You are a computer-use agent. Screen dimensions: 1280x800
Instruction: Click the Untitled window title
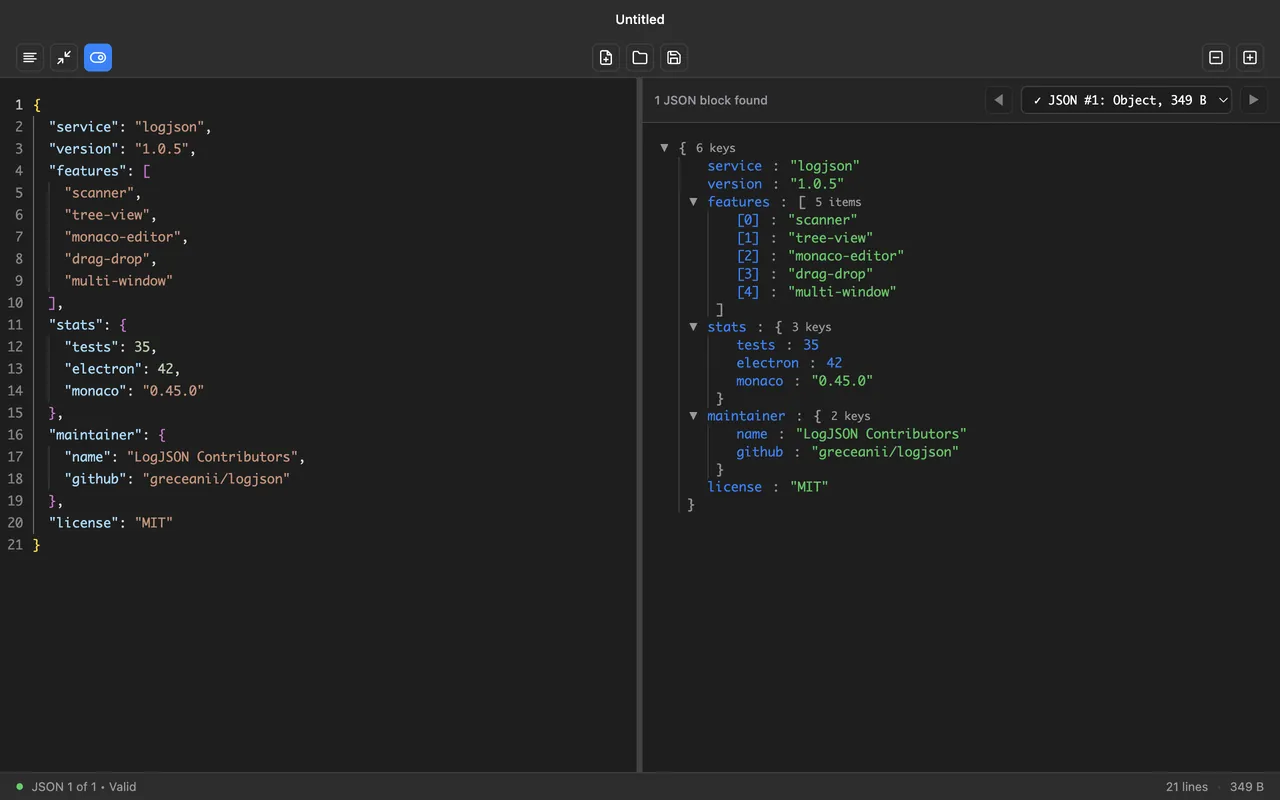pyautogui.click(x=640, y=19)
